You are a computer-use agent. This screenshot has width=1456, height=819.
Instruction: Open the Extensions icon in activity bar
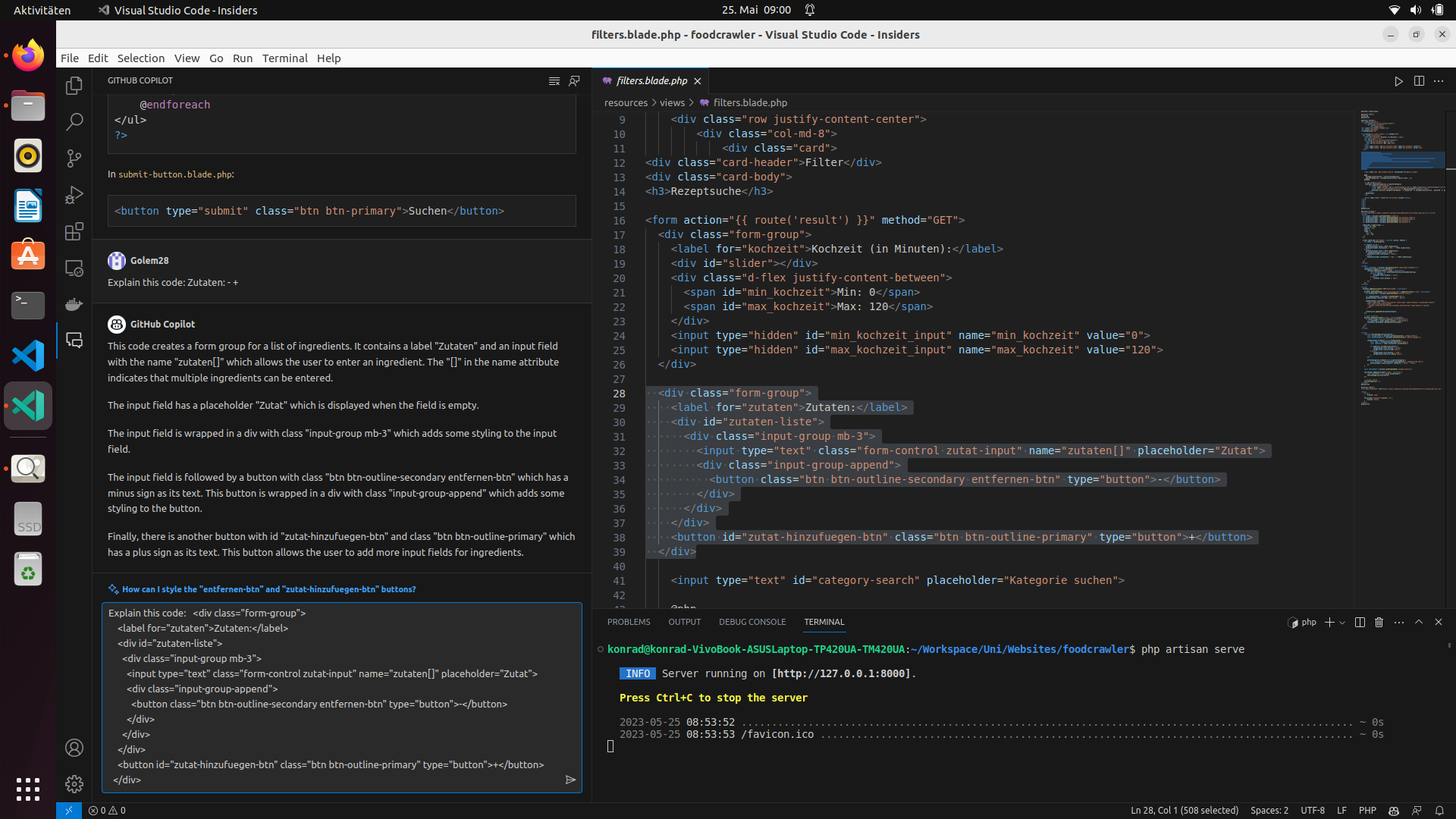(x=74, y=231)
